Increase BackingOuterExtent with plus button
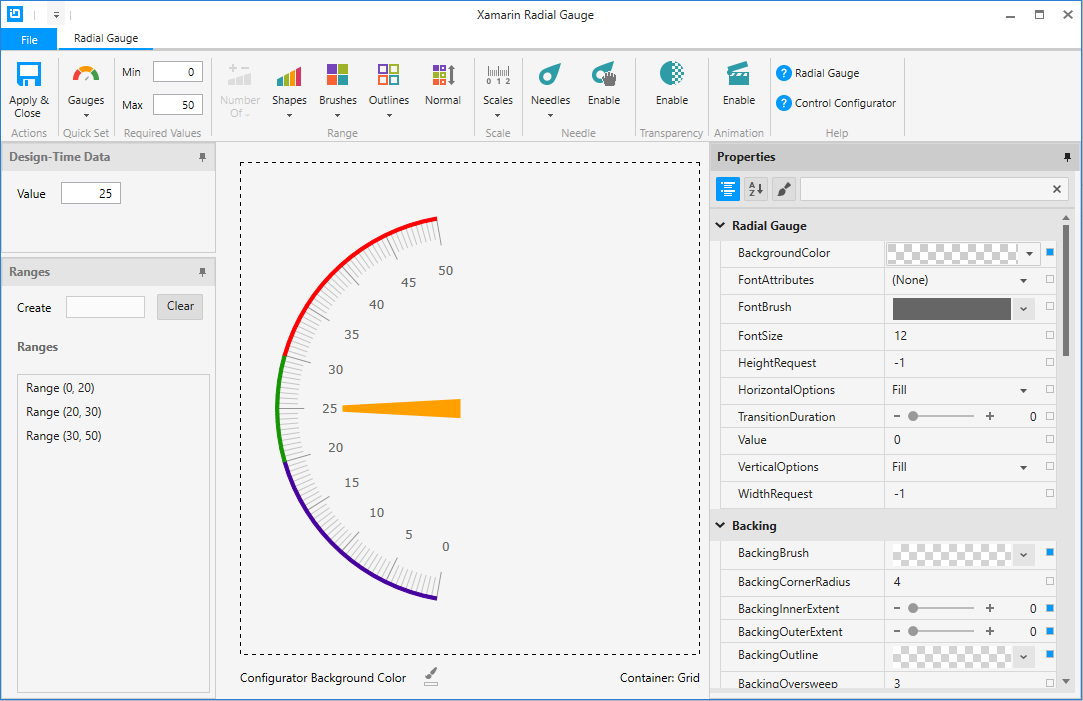The width and height of the screenshot is (1083, 701). 990,631
